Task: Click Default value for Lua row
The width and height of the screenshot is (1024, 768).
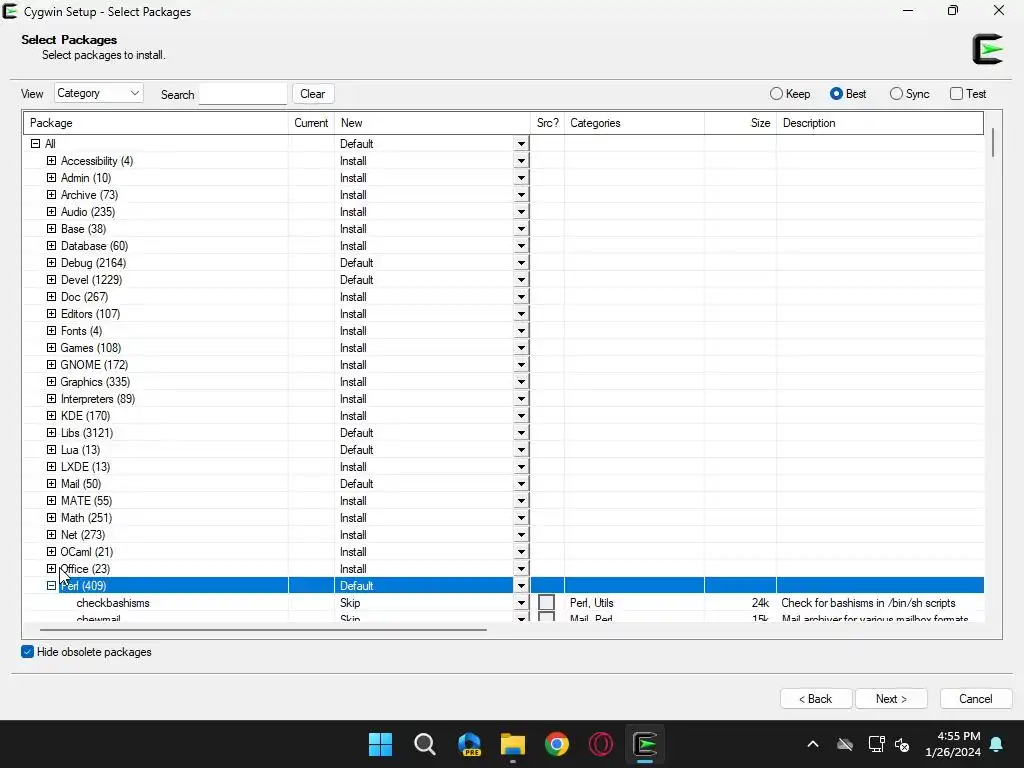Action: (357, 450)
